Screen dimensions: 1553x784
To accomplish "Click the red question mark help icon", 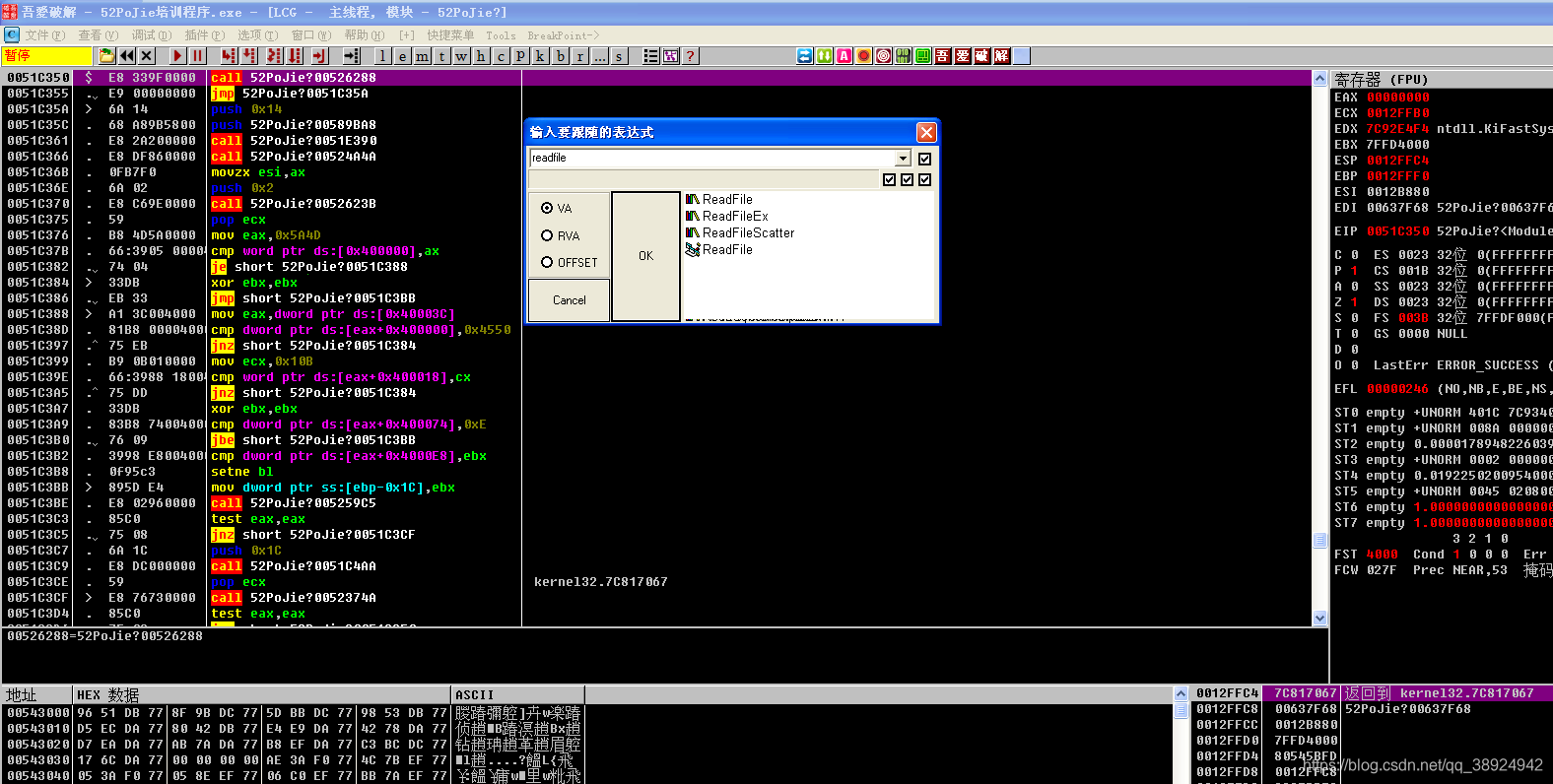I will click(691, 56).
